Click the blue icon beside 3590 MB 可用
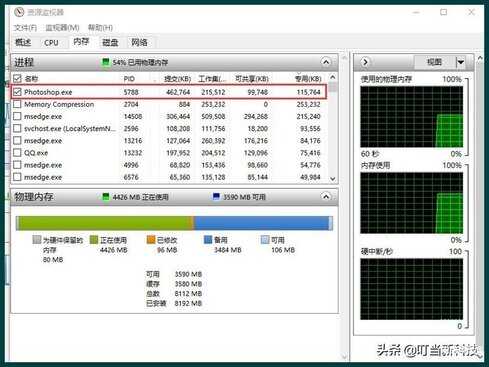The height and width of the screenshot is (367, 489). (216, 197)
